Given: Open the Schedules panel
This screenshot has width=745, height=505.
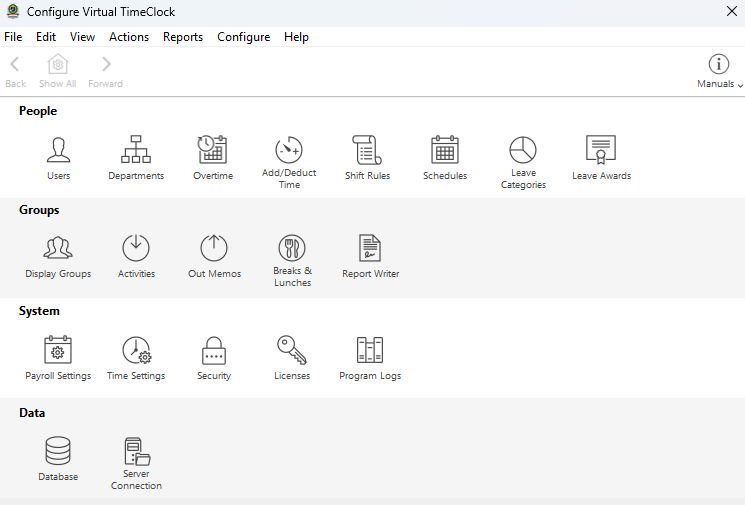Looking at the screenshot, I should [445, 158].
